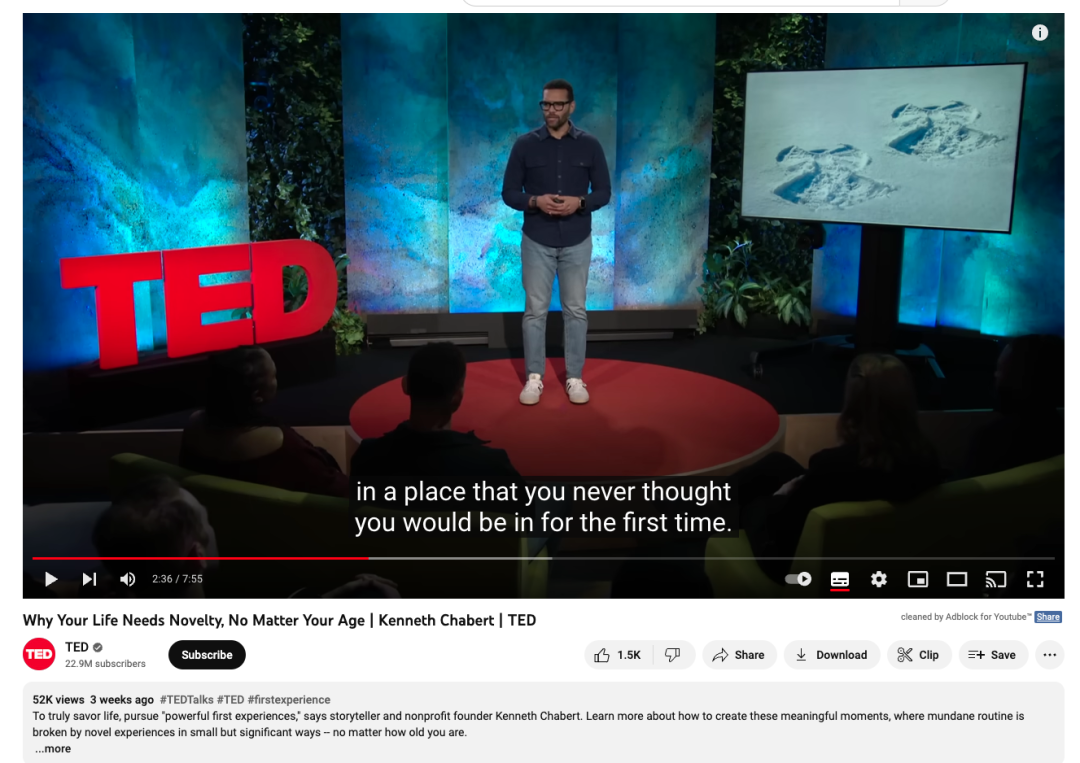Screen dimensions: 1080x763
Task: Subscribe to the TED channel
Action: click(x=207, y=655)
